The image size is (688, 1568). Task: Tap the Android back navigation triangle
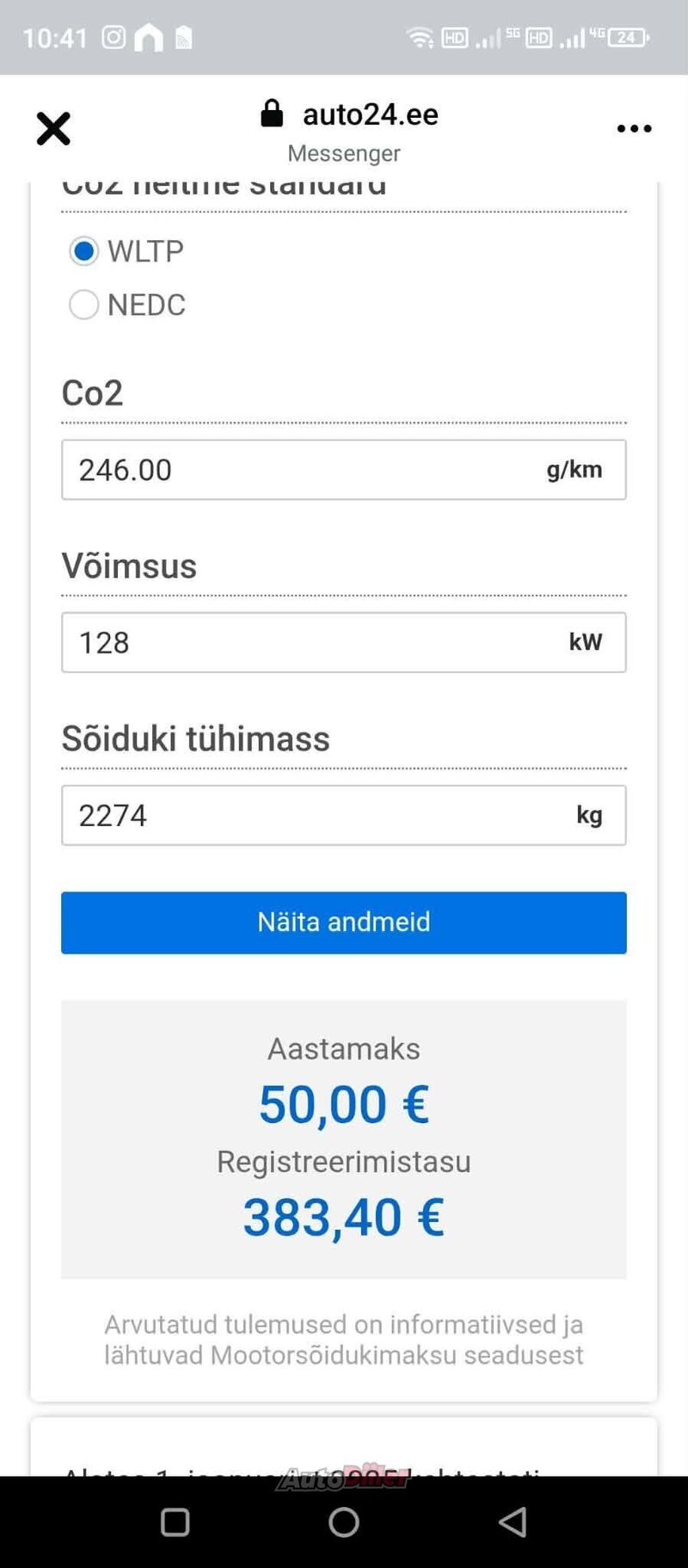tap(513, 1522)
